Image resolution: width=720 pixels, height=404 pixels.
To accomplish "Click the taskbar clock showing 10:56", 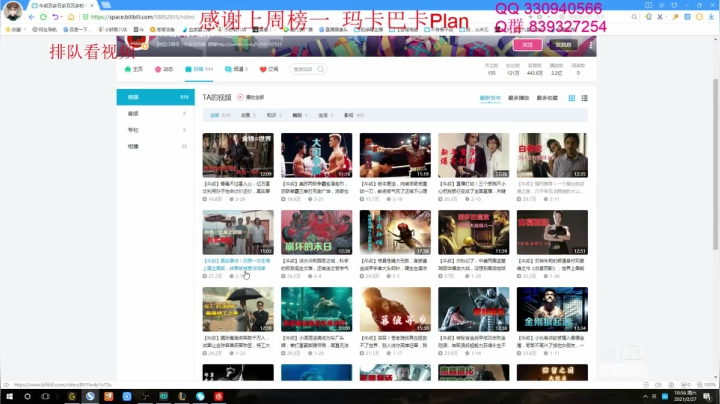I will click(x=685, y=396).
